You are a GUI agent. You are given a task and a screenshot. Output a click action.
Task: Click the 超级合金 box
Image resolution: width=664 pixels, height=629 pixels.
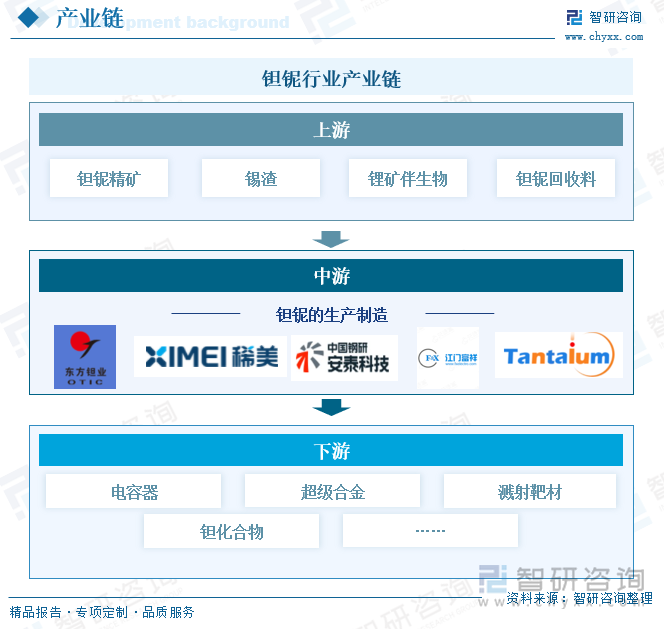click(x=332, y=491)
